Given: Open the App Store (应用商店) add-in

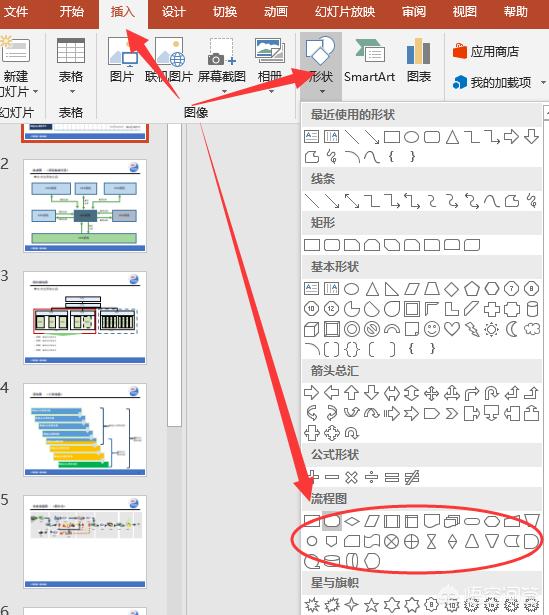Looking at the screenshot, I should pos(486,51).
